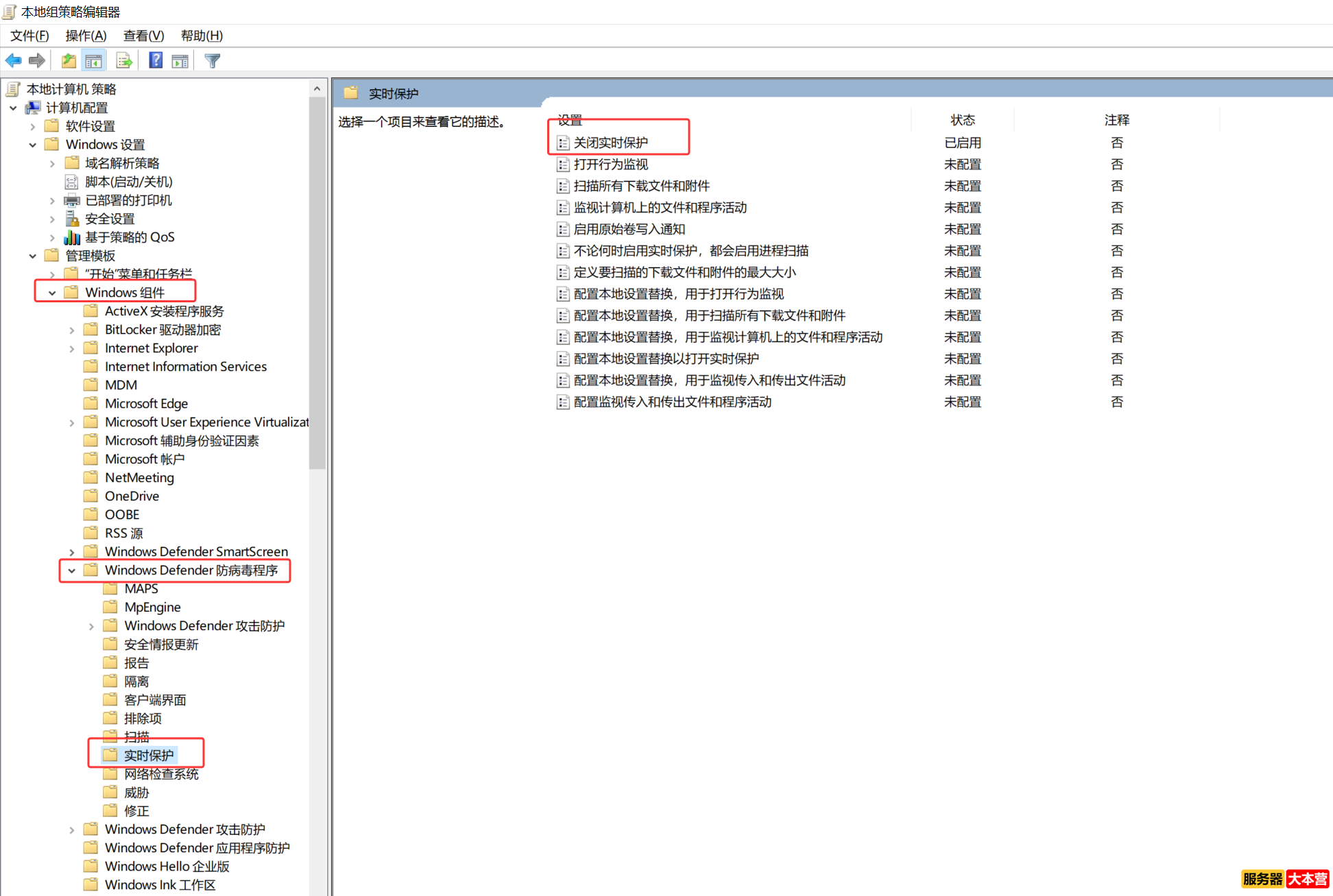1333x896 pixels.
Task: Select the RSS 源 tree folder
Action: pos(123,533)
